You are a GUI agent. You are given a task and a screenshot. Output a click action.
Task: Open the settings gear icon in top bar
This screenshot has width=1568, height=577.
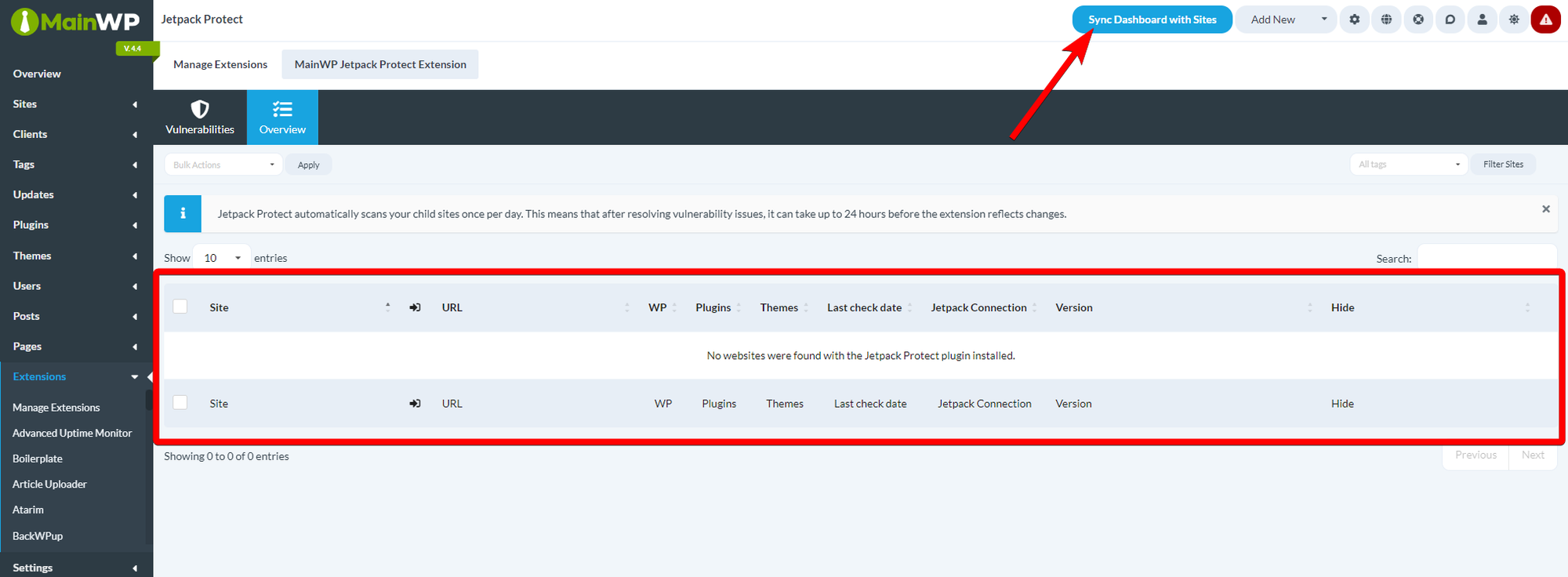point(1354,20)
